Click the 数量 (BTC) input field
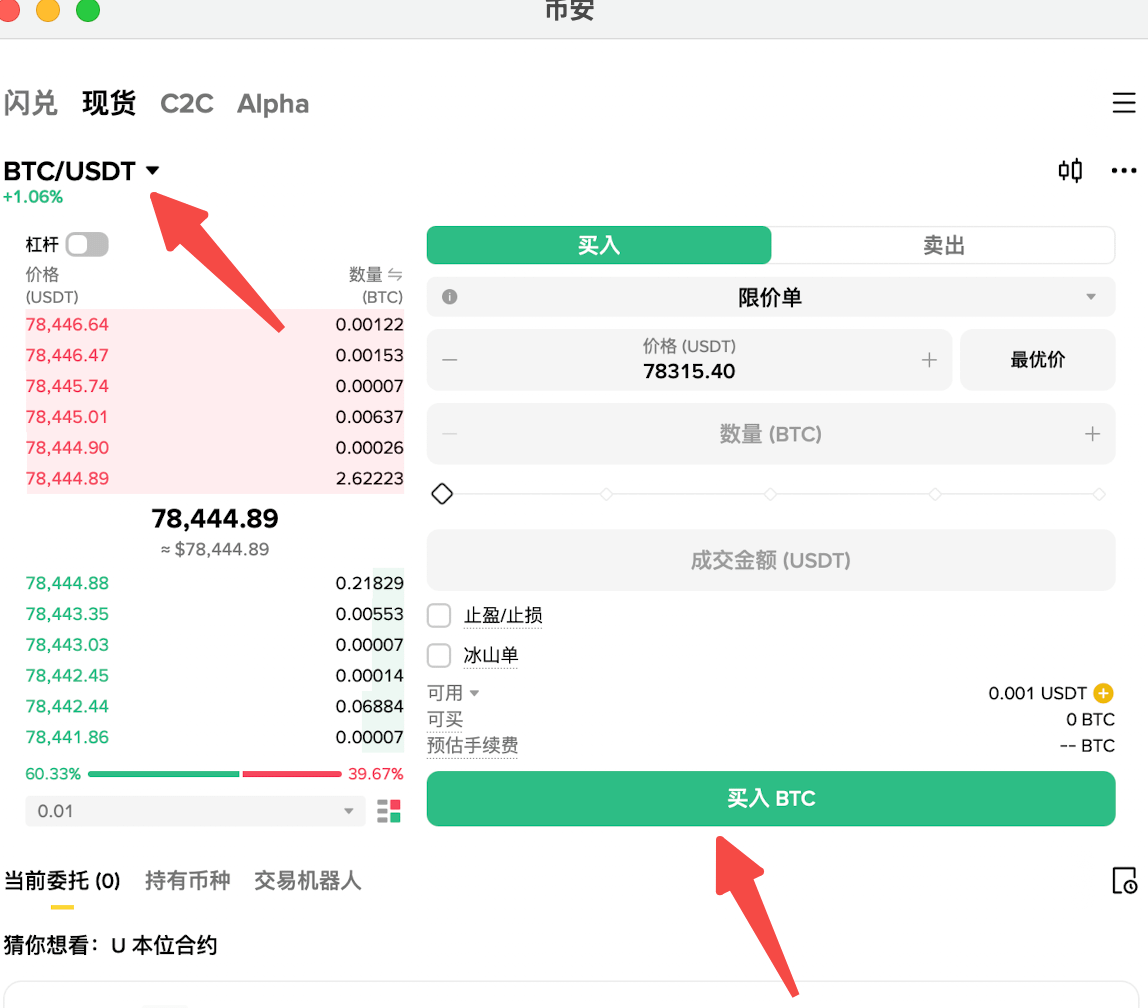 click(x=770, y=434)
